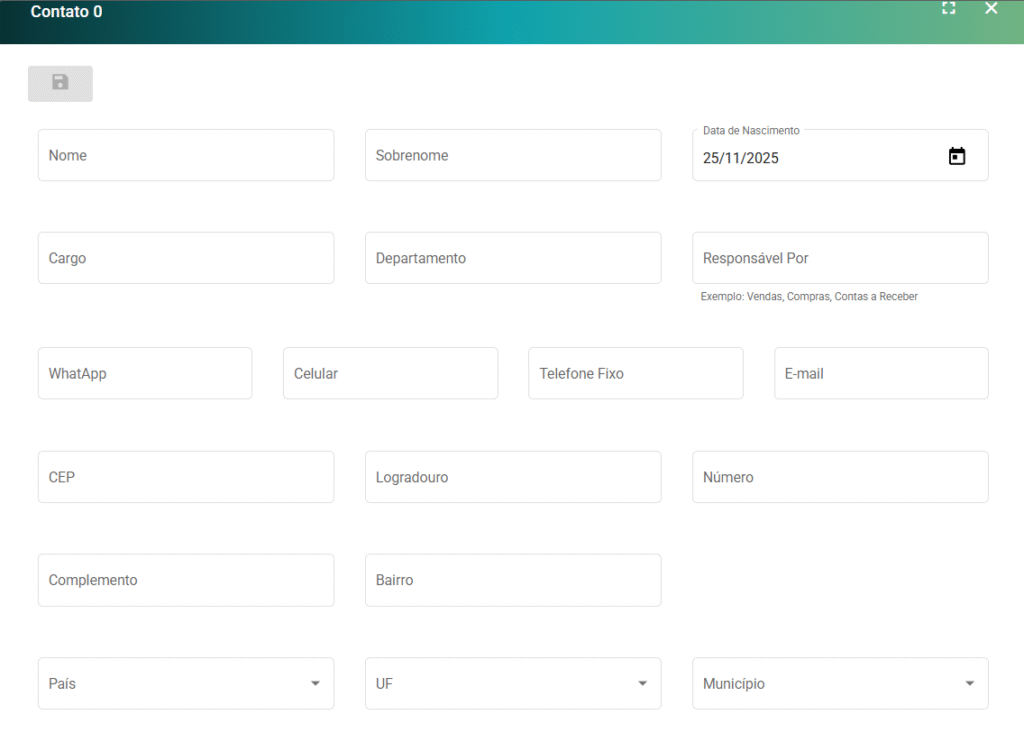Viewport: 1024px width, 742px height.
Task: Click the Cargo text field
Action: coord(186,259)
